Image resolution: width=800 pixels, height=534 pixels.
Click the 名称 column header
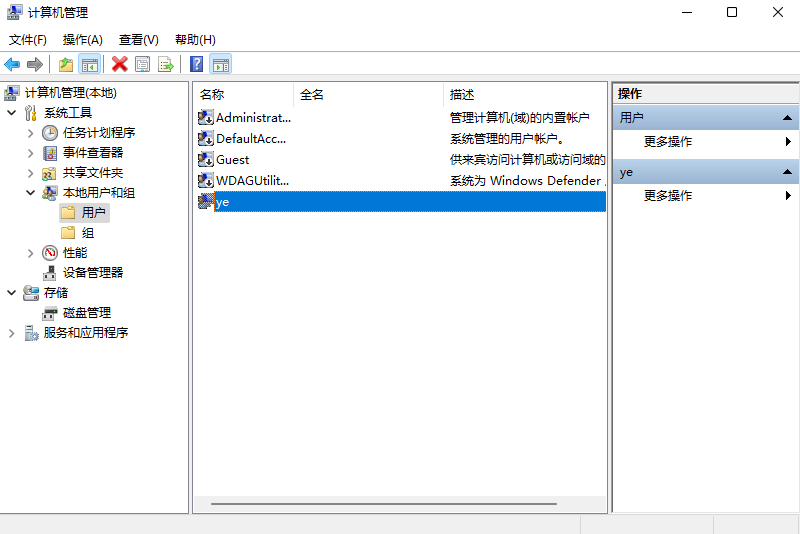point(212,94)
